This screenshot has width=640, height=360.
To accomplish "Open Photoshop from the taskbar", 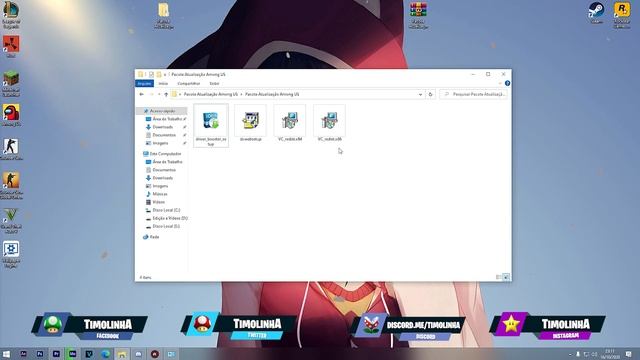I will pos(40,354).
